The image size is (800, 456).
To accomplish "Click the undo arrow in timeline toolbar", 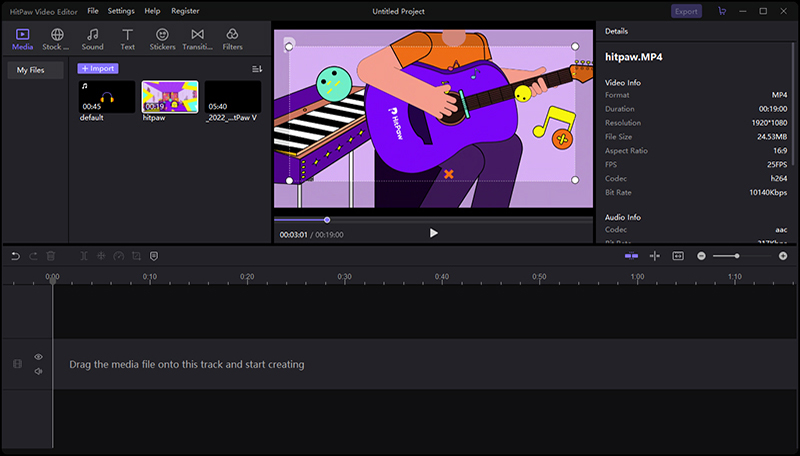I will click(x=15, y=256).
